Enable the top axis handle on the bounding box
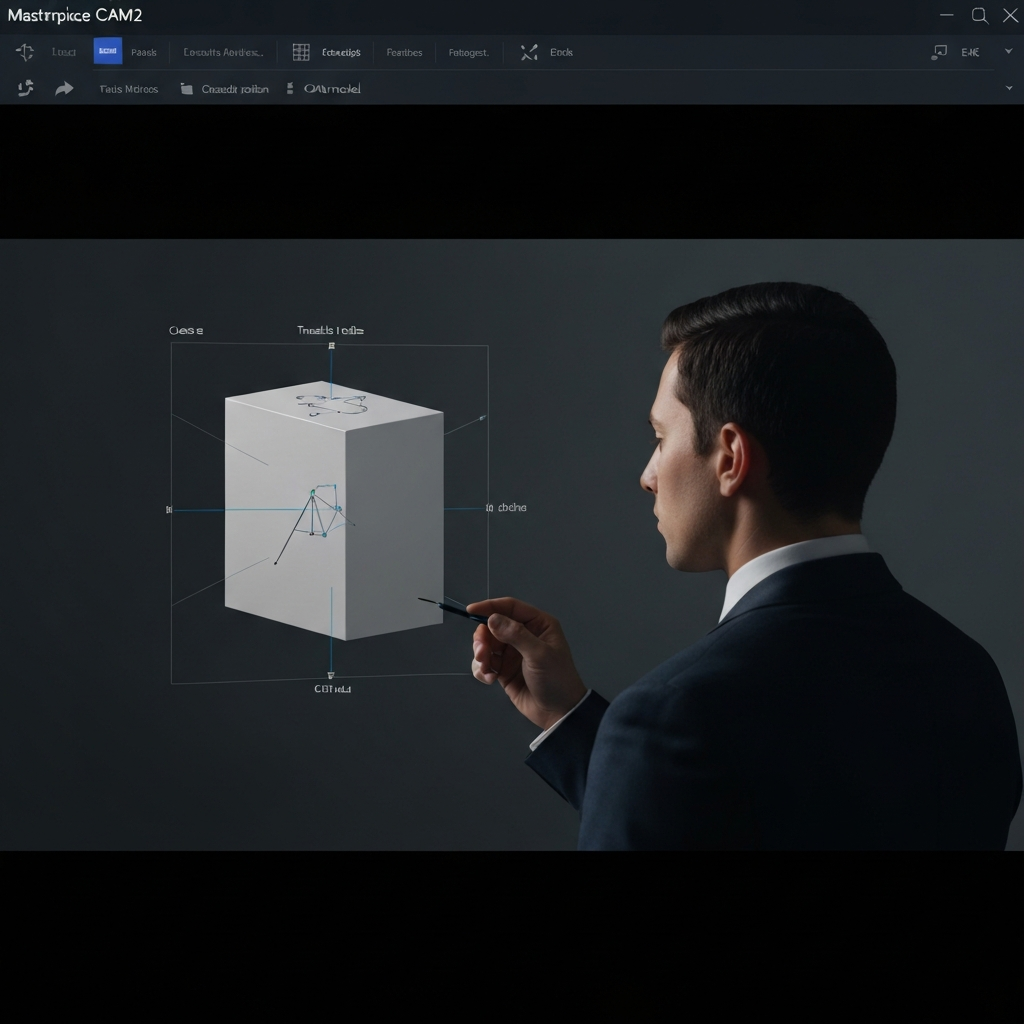Screen dimensions: 1024x1024 [x=331, y=343]
